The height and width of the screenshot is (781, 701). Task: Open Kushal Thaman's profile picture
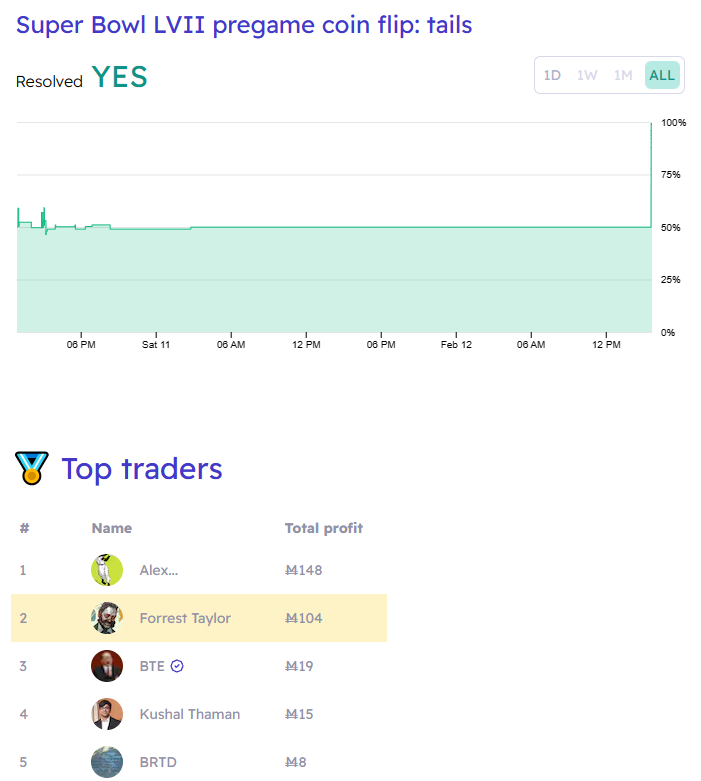107,714
